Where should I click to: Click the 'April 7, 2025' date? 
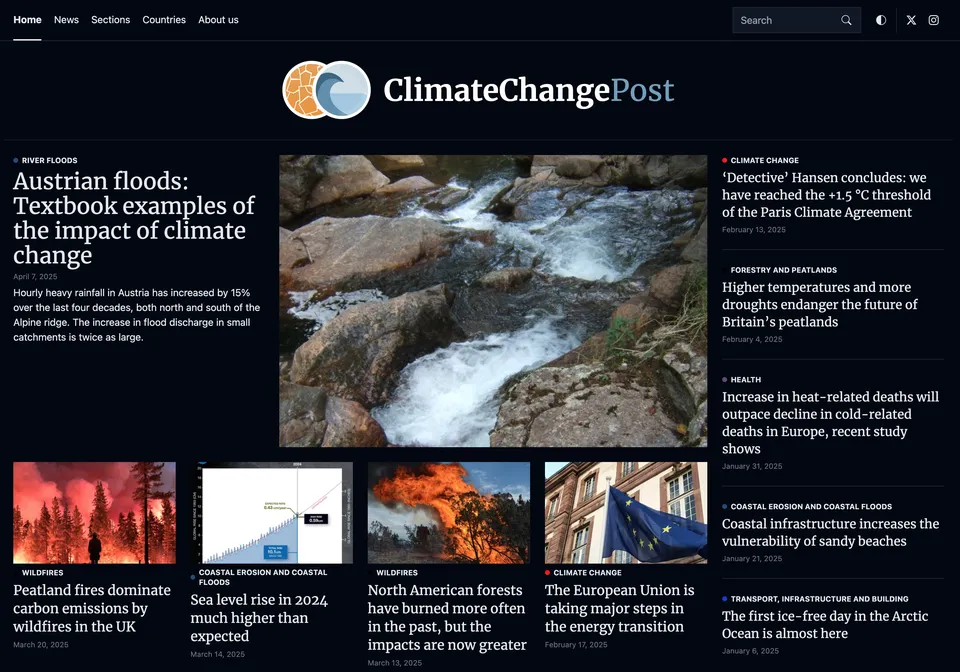(36, 277)
